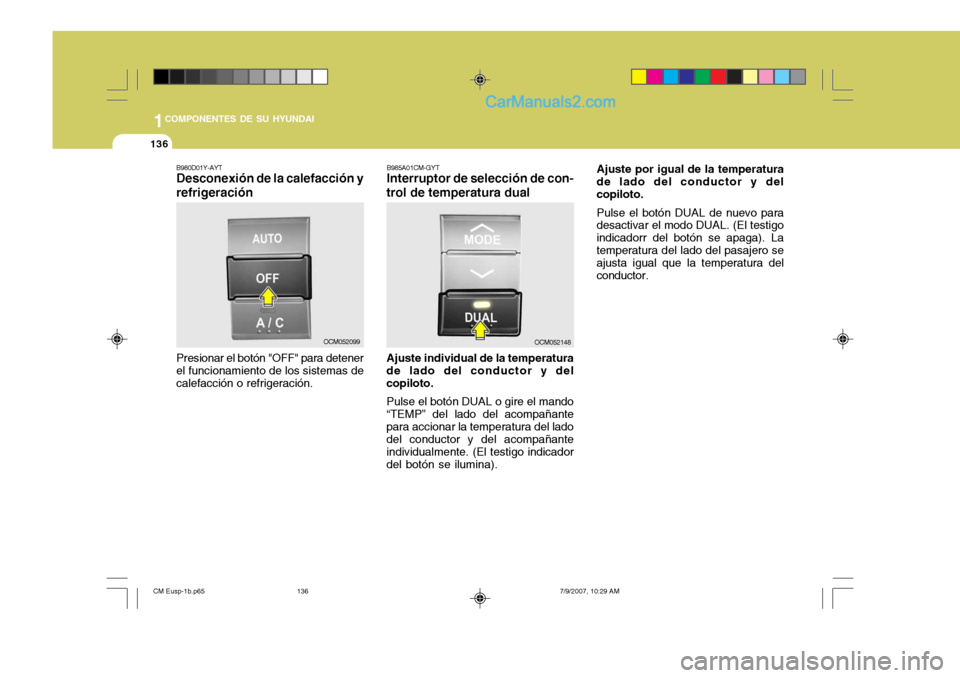960x678 pixels.
Task: Click the image reference 'OCM052148'
Action: tap(552, 342)
